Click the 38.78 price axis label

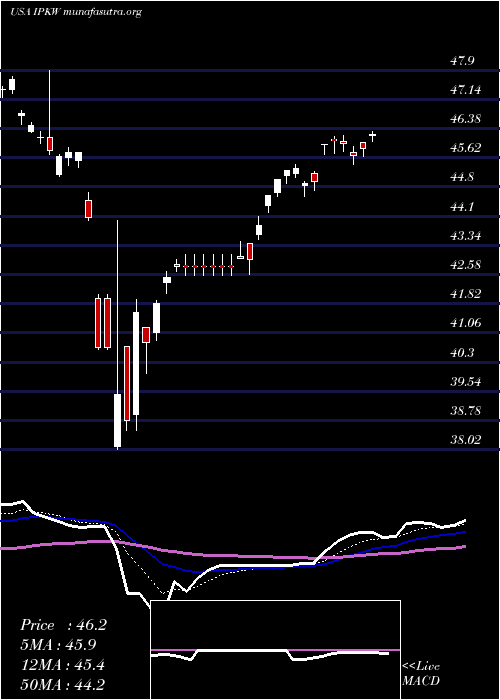coord(465,411)
